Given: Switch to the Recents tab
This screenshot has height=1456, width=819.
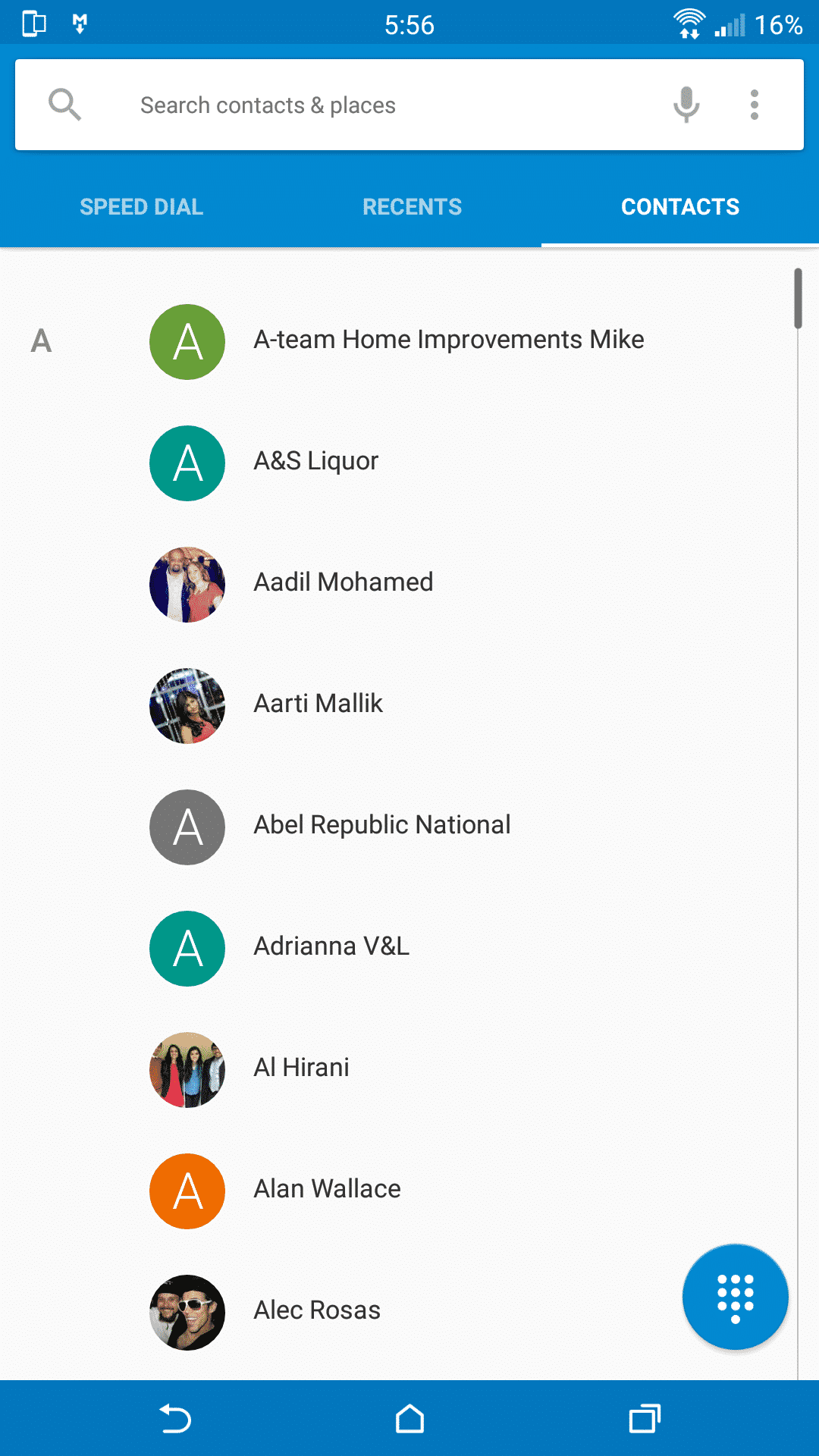Looking at the screenshot, I should [x=412, y=207].
